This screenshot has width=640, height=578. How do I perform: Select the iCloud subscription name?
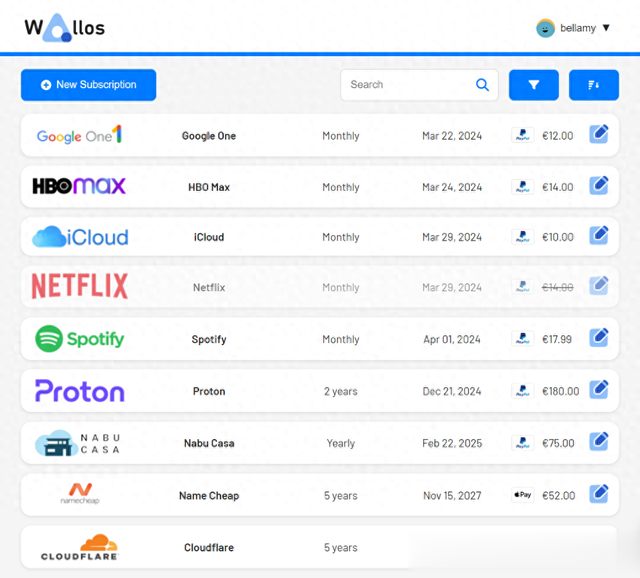tap(209, 237)
